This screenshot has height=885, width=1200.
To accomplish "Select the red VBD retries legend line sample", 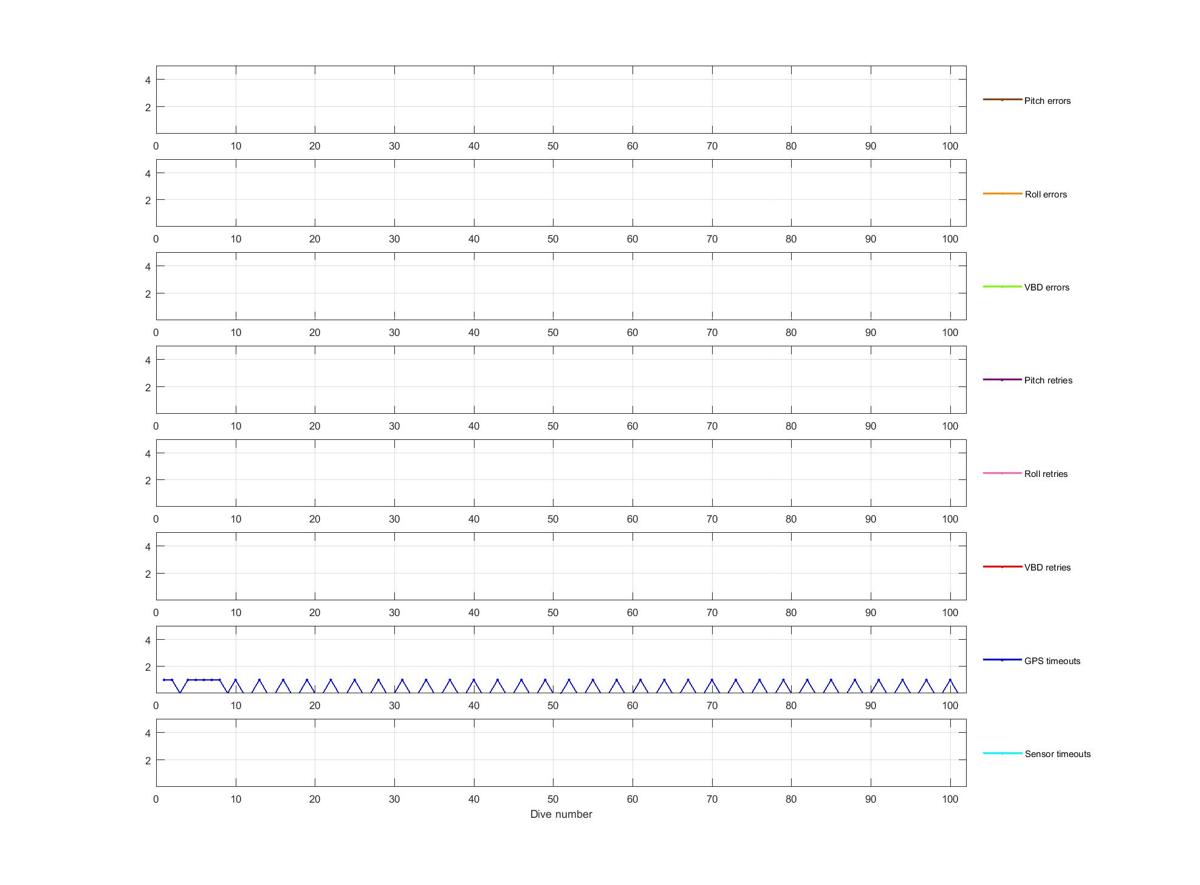I will point(1002,567).
